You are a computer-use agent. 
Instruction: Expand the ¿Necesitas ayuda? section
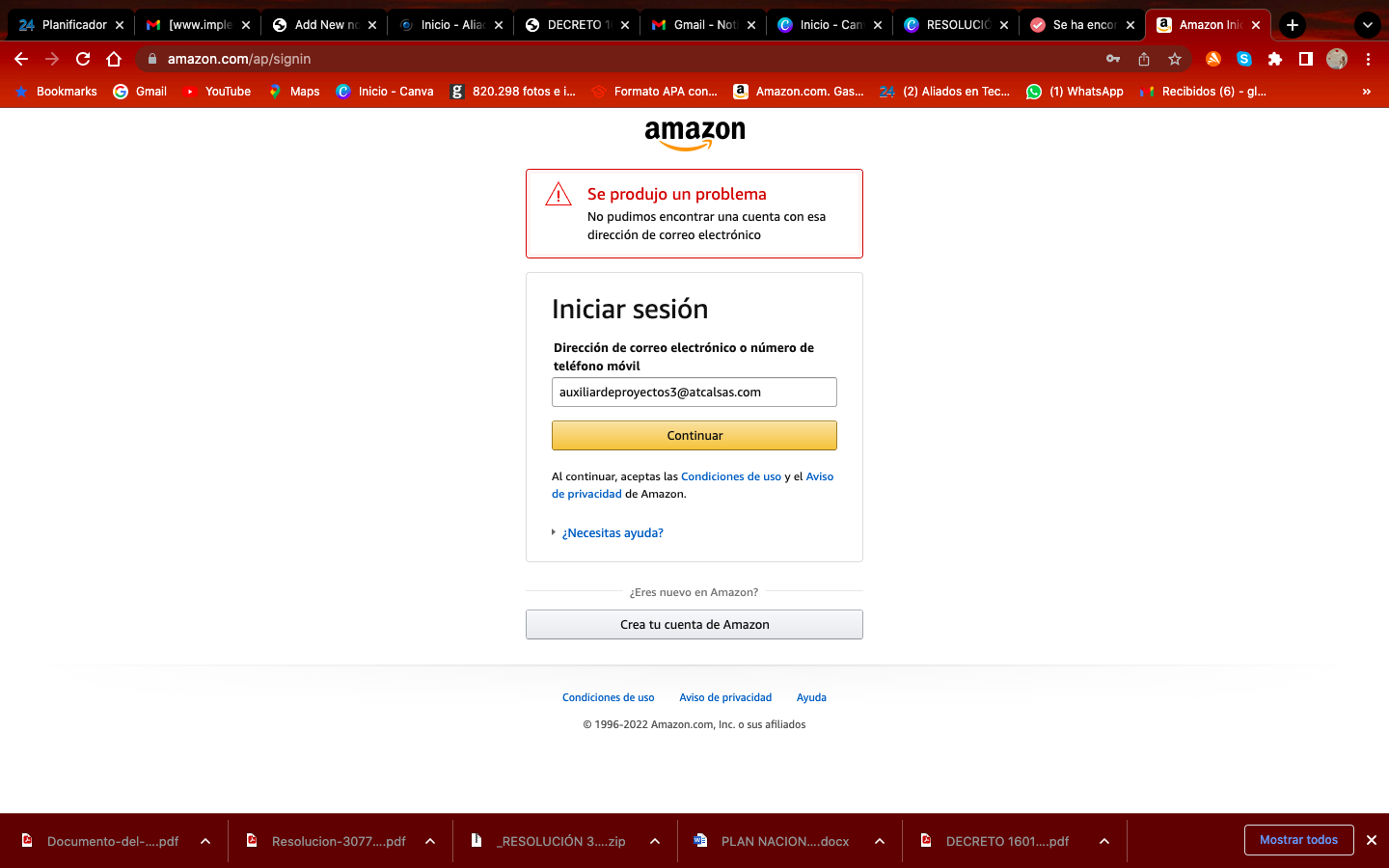[x=613, y=532]
